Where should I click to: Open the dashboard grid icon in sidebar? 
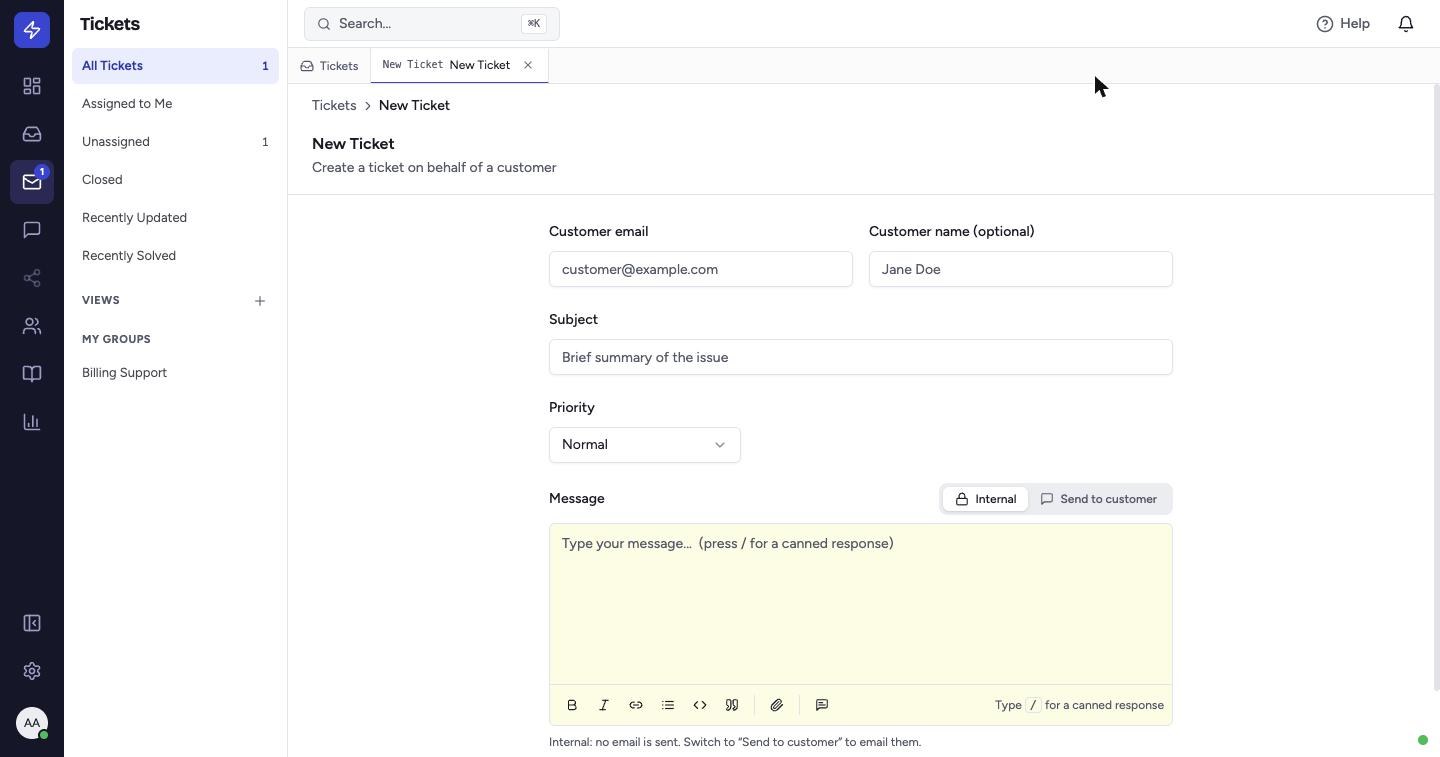click(x=32, y=86)
